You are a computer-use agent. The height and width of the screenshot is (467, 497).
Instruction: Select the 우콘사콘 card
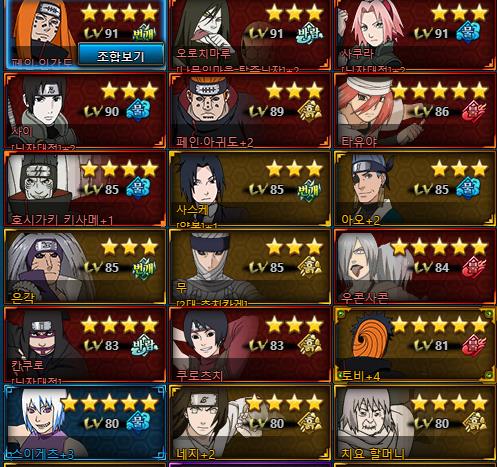pyautogui.click(x=415, y=267)
